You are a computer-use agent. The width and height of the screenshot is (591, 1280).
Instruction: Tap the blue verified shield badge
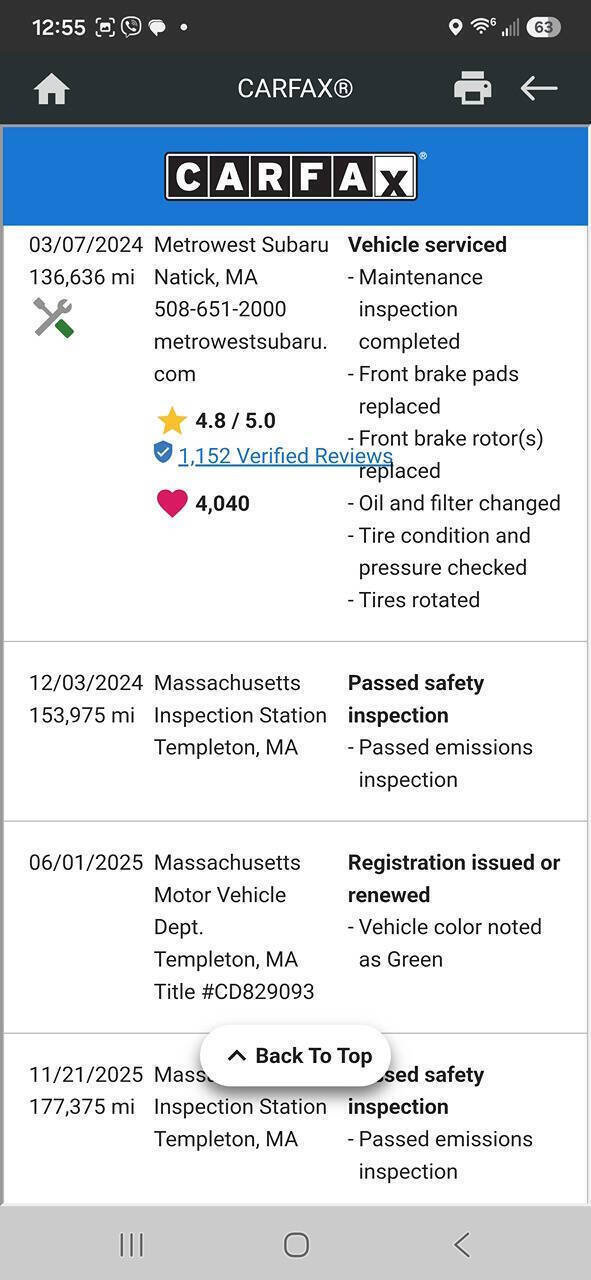(x=163, y=453)
